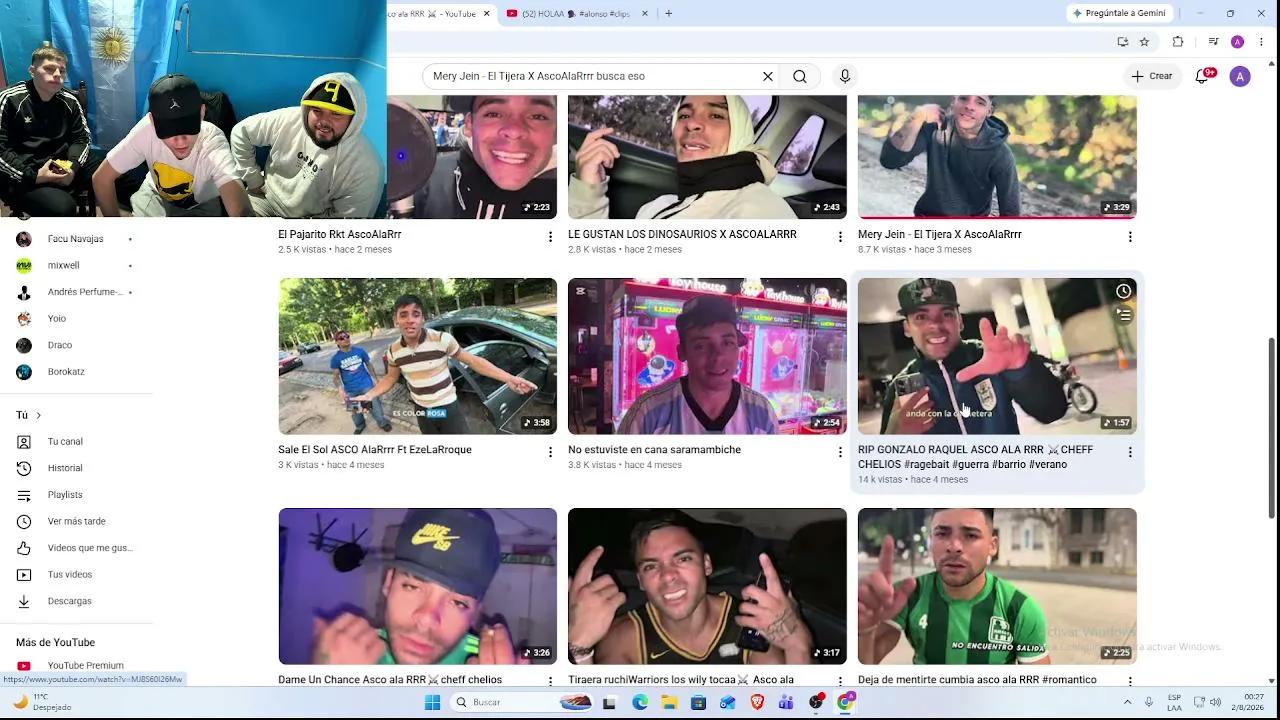This screenshot has height=720, width=1280.
Task: Add RIP GONZALO video to queue
Action: coord(1124,316)
